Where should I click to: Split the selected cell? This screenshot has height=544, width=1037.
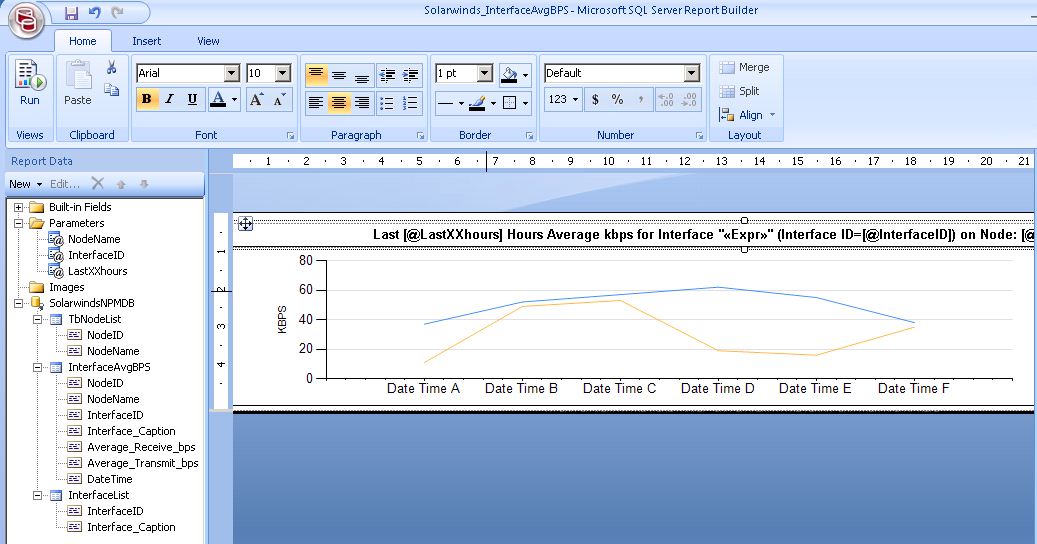click(739, 91)
